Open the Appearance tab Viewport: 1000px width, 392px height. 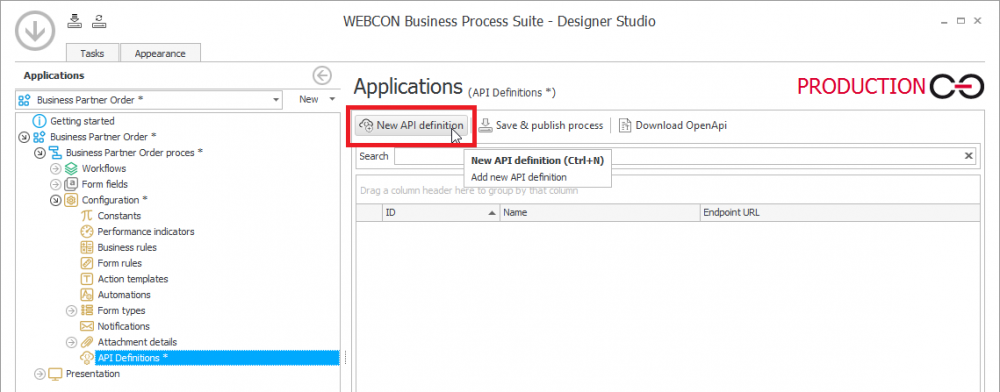click(160, 54)
